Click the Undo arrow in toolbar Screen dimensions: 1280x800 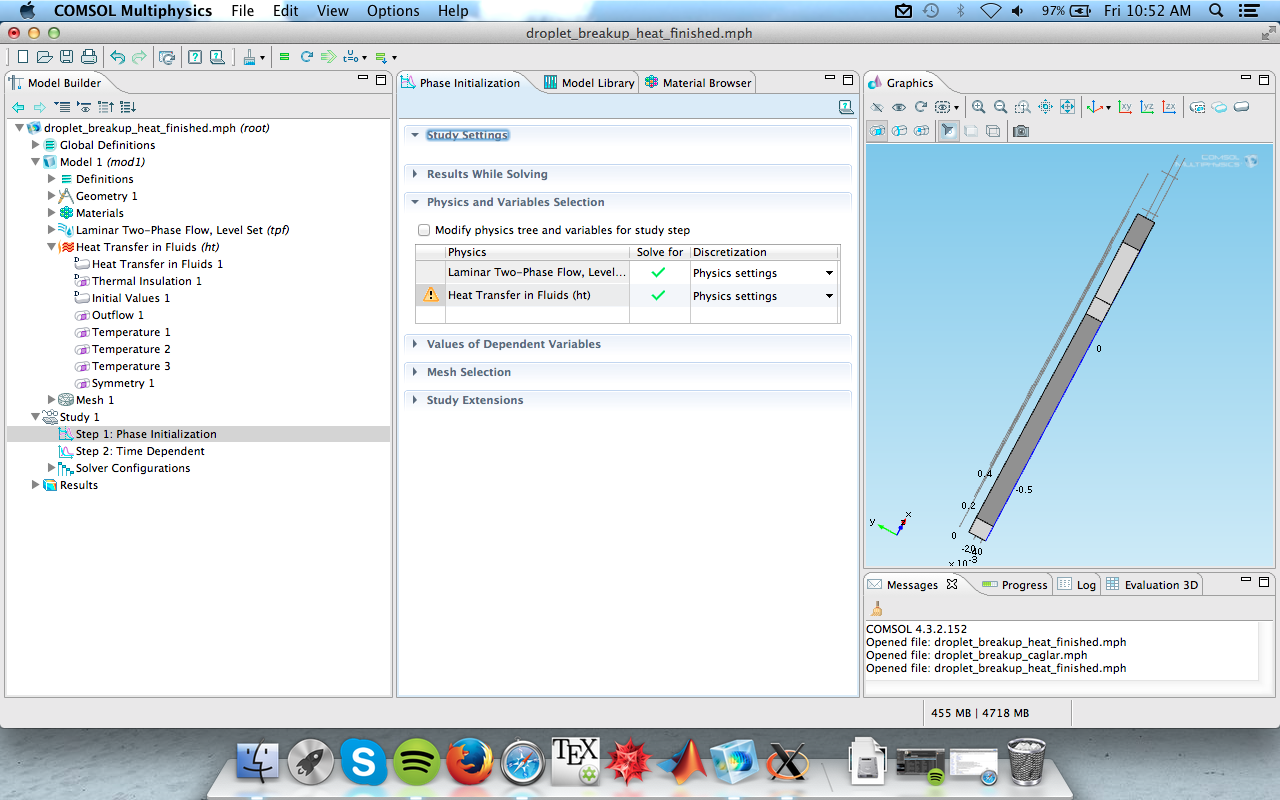(x=117, y=57)
